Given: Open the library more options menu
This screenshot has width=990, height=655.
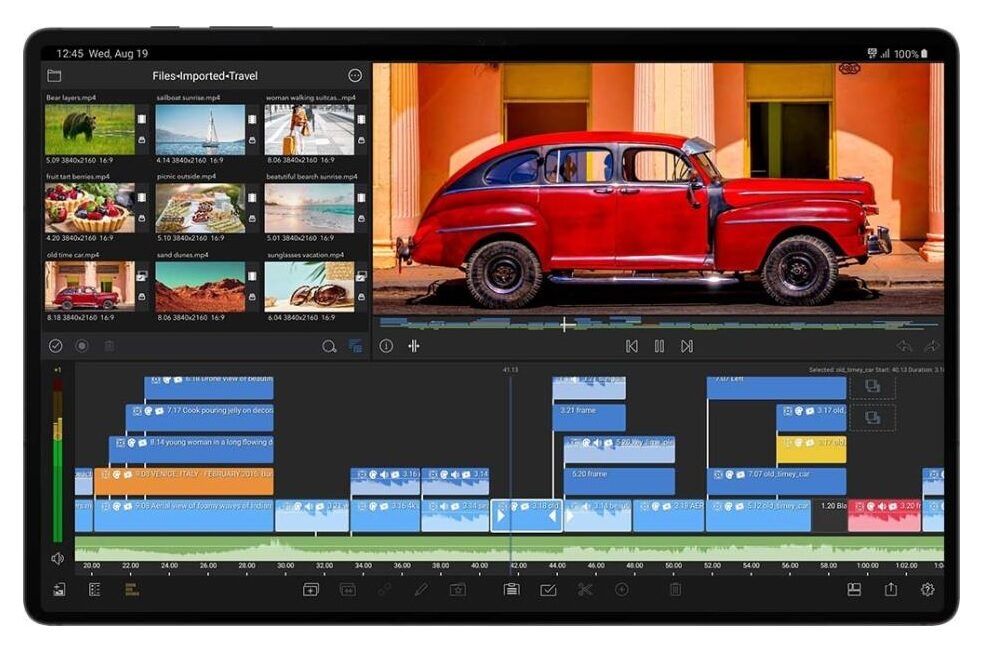Looking at the screenshot, I should [355, 76].
